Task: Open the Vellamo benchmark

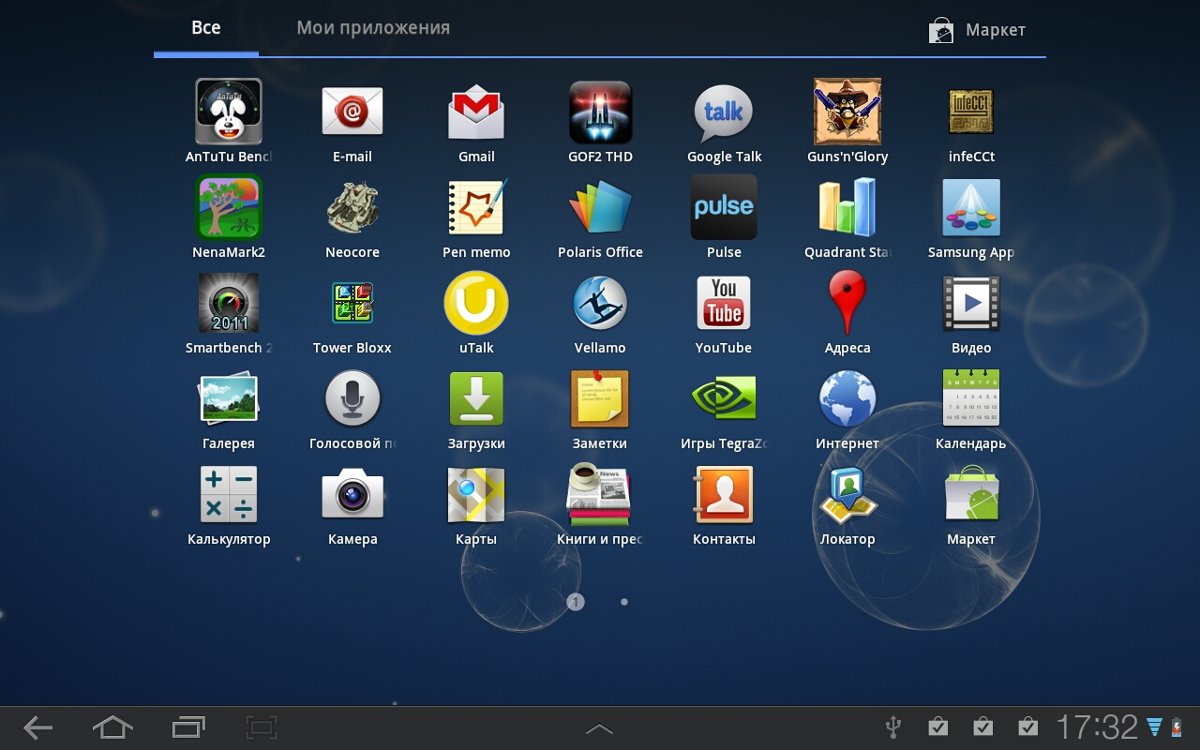Action: pyautogui.click(x=600, y=303)
